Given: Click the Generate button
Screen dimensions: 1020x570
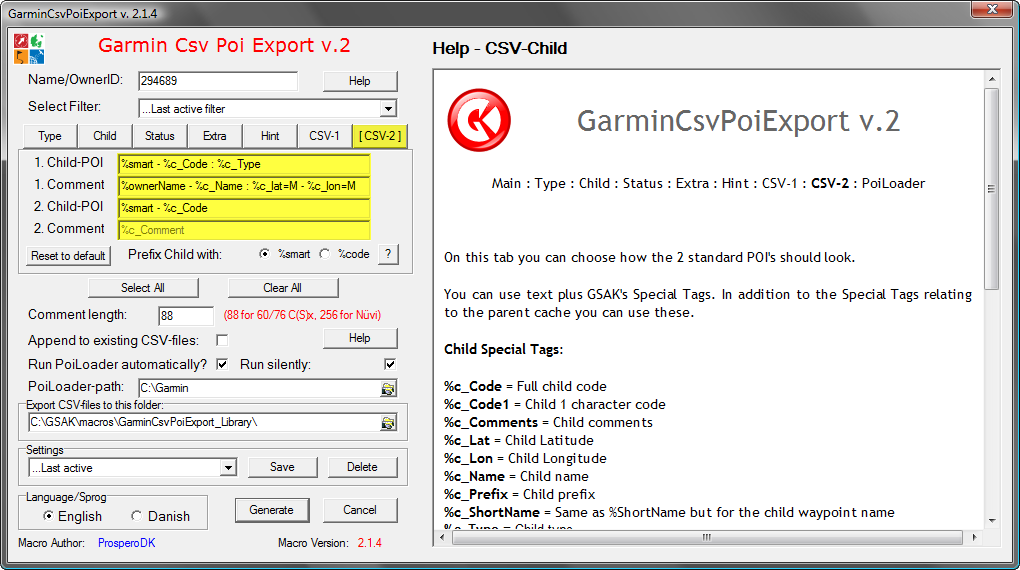Looking at the screenshot, I should [271, 510].
